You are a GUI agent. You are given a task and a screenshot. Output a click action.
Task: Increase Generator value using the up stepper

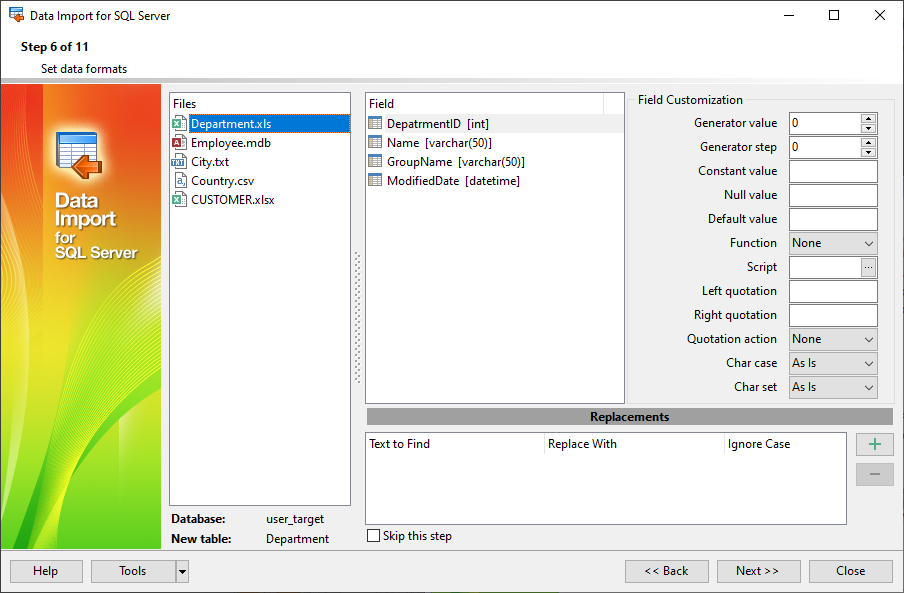pyautogui.click(x=869, y=118)
